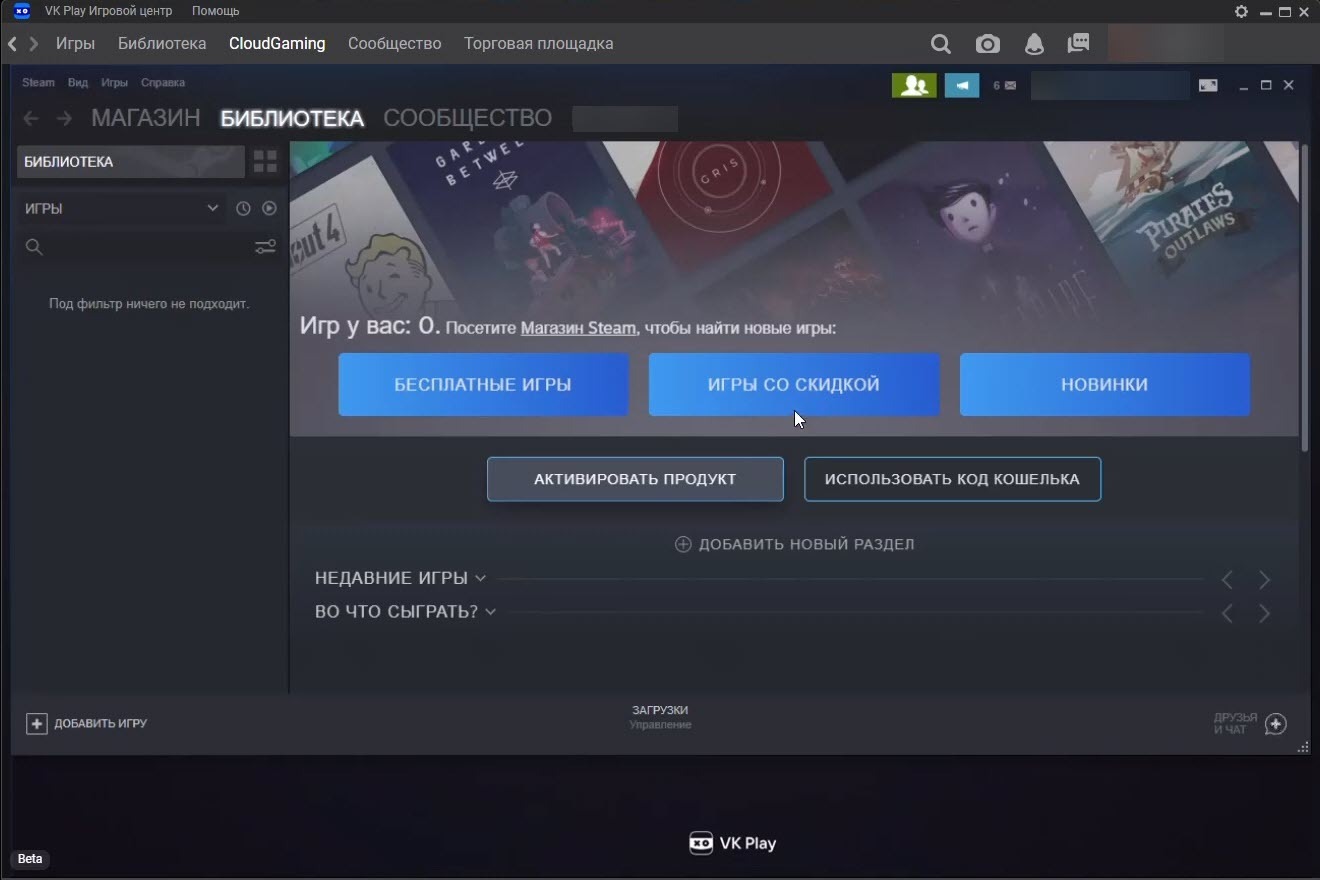
Task: Open the Вид menu in Steam
Action: coord(78,82)
